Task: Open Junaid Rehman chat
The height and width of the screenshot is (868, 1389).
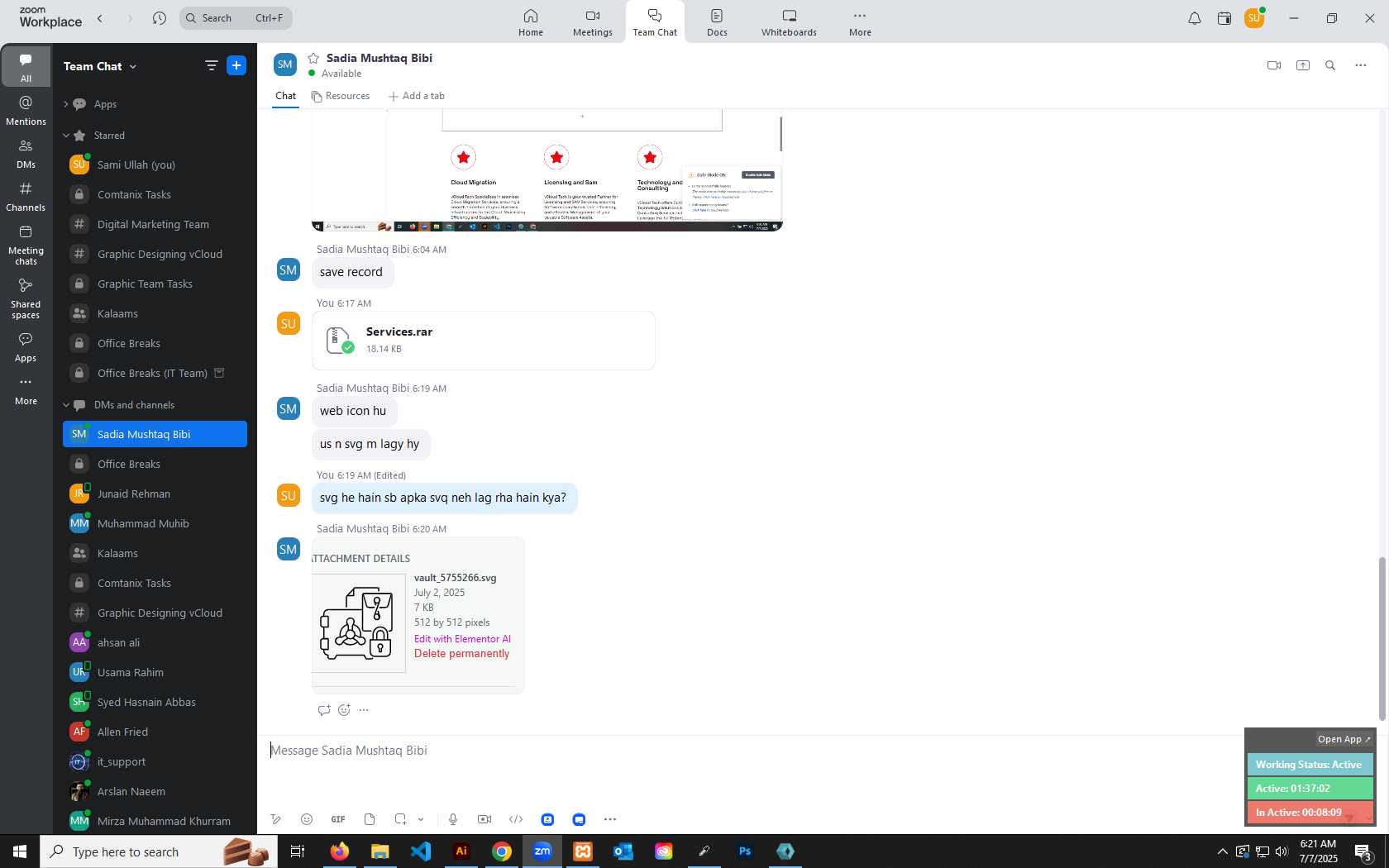Action: pos(155,494)
